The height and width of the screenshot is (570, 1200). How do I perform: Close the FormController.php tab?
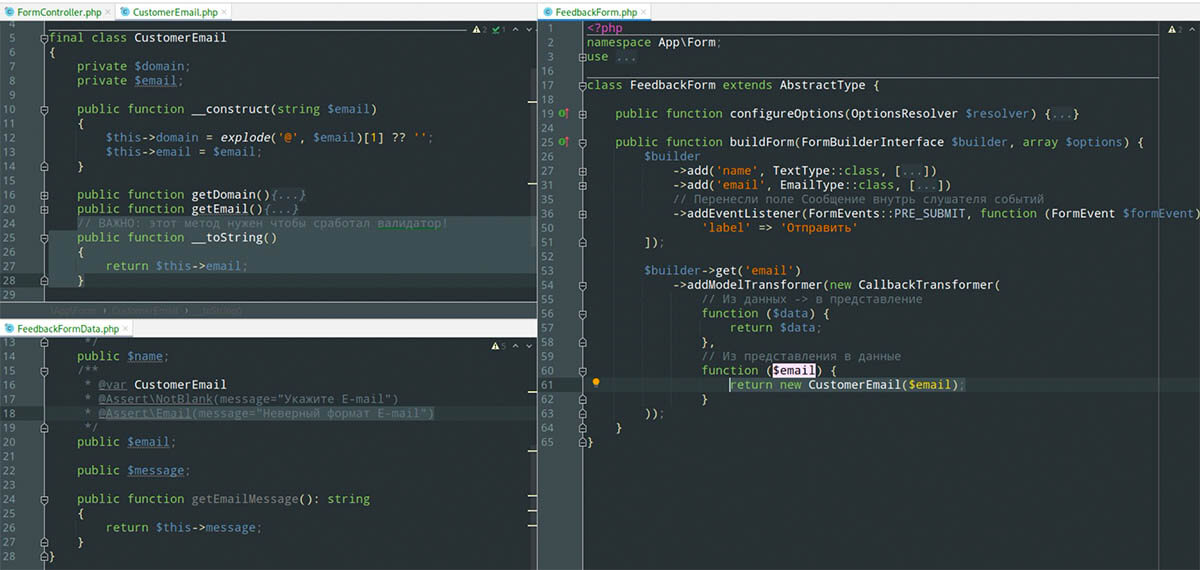tap(109, 12)
